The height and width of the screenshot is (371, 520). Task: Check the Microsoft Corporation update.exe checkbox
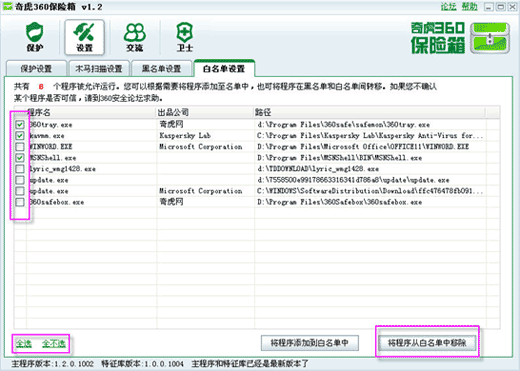tap(20, 191)
